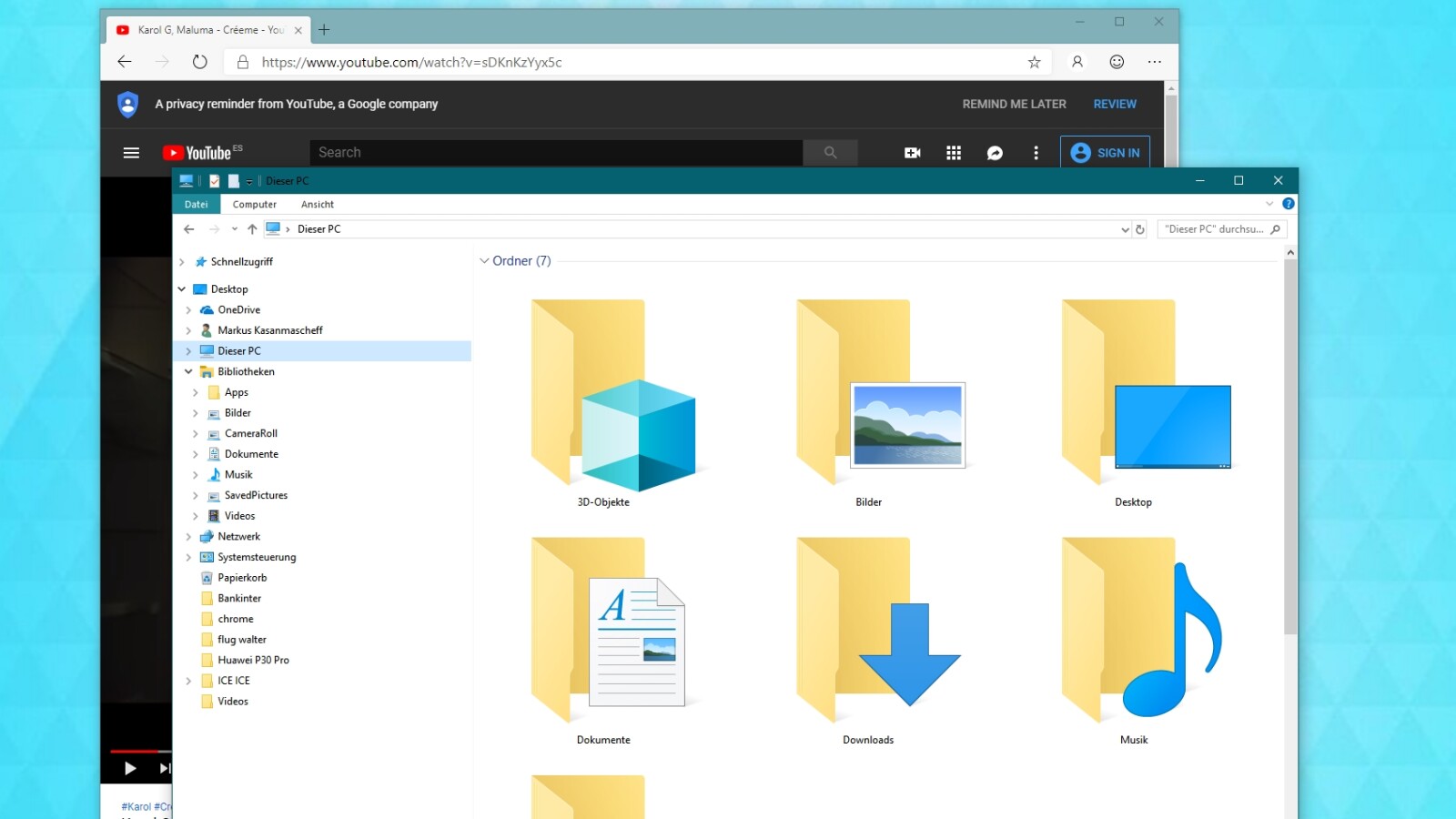The width and height of the screenshot is (1456, 819).
Task: Click Dieser PC in the address breadcrumb
Action: click(318, 229)
